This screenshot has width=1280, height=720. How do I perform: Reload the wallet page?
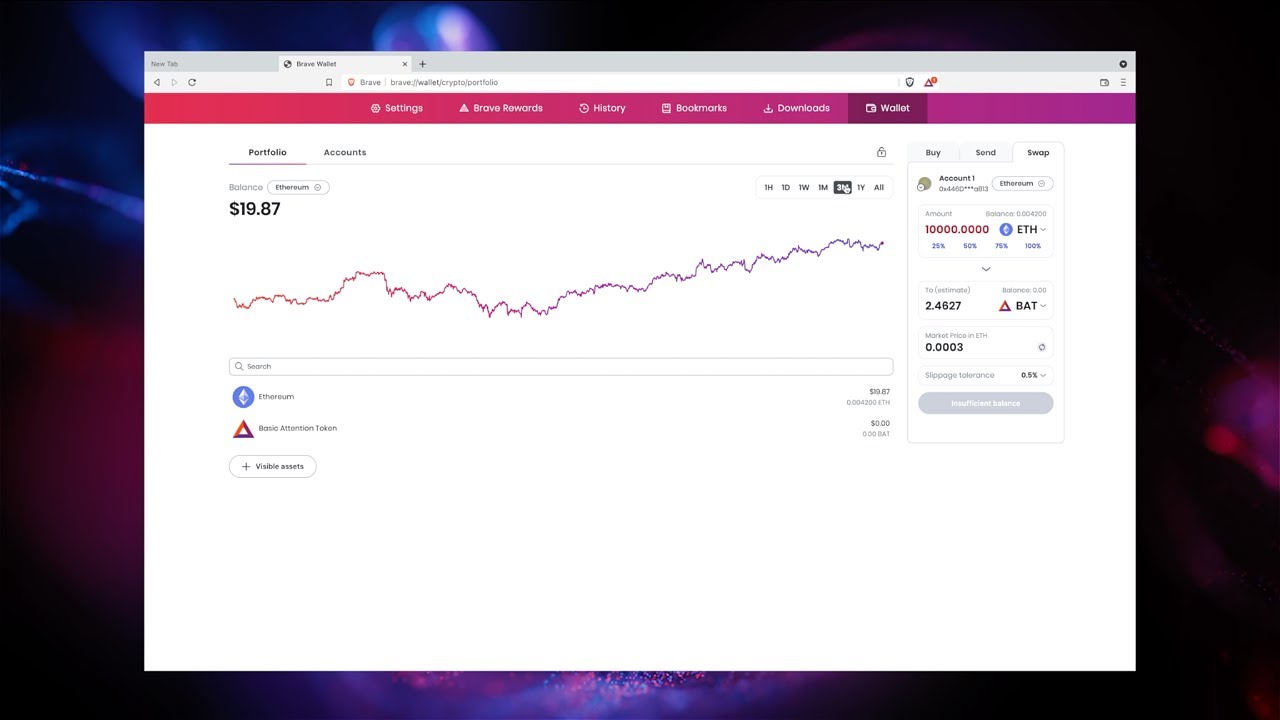[x=192, y=82]
